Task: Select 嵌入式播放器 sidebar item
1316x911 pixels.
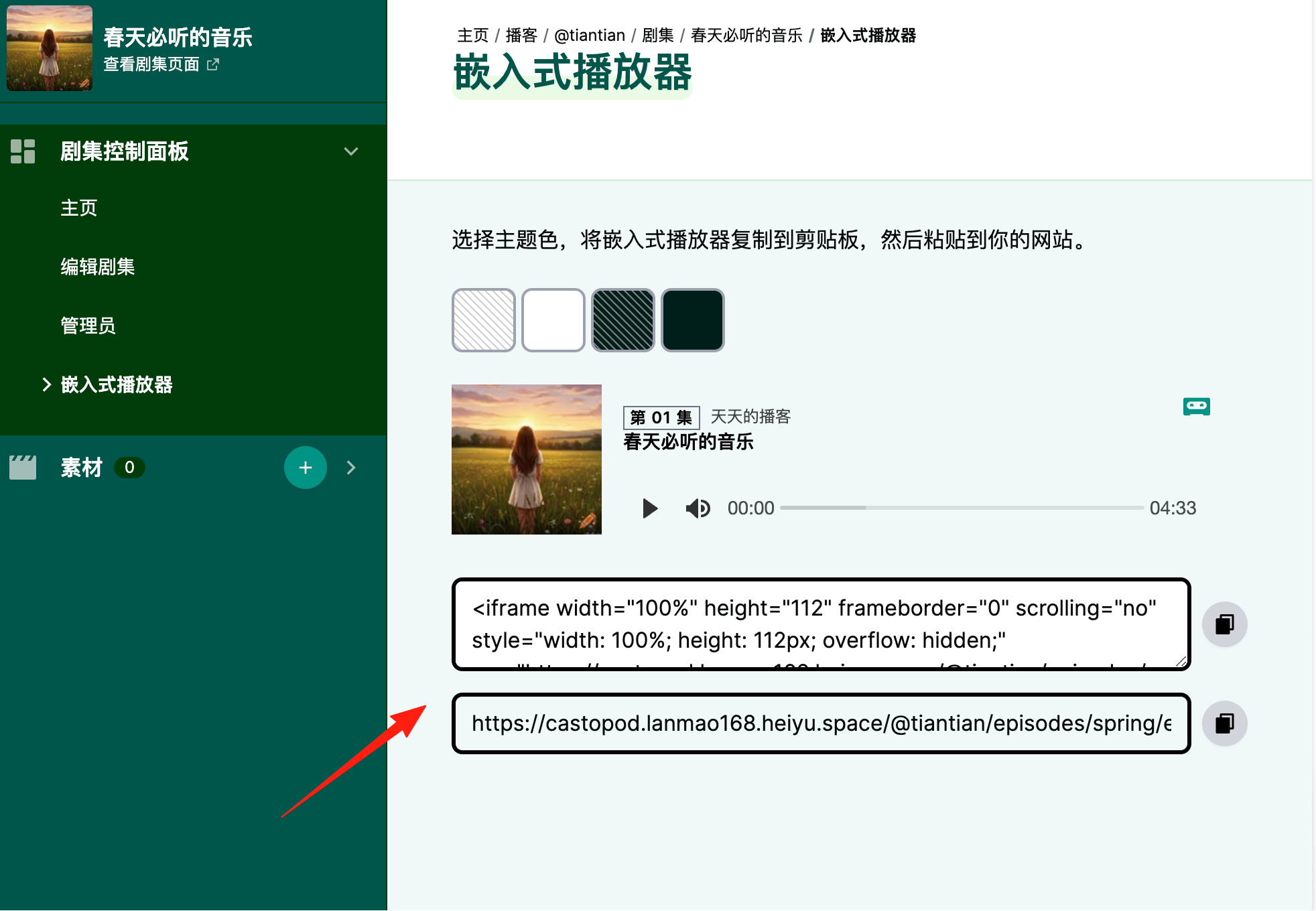Action: pos(117,384)
